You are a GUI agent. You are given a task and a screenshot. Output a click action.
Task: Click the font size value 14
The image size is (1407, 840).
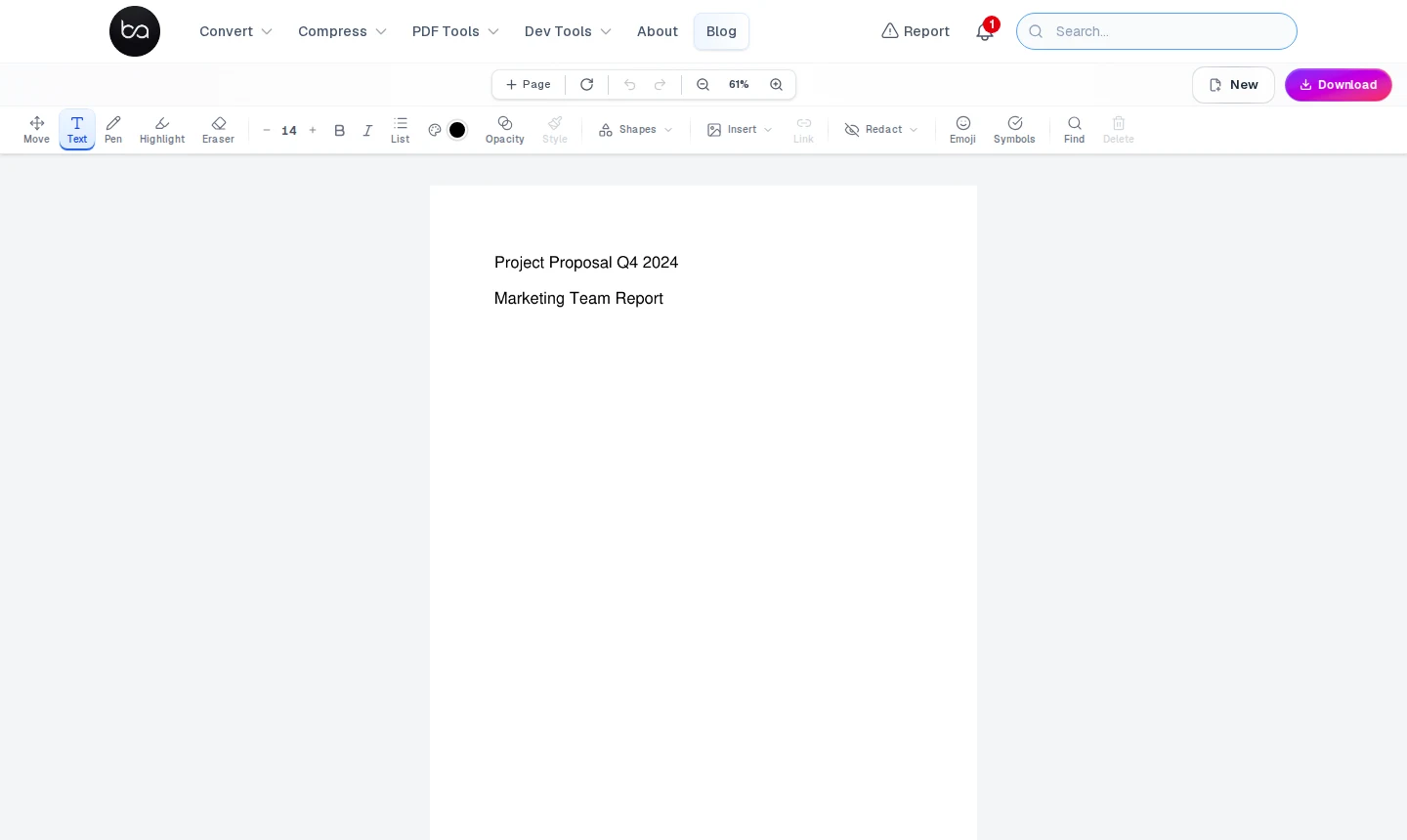tap(289, 130)
